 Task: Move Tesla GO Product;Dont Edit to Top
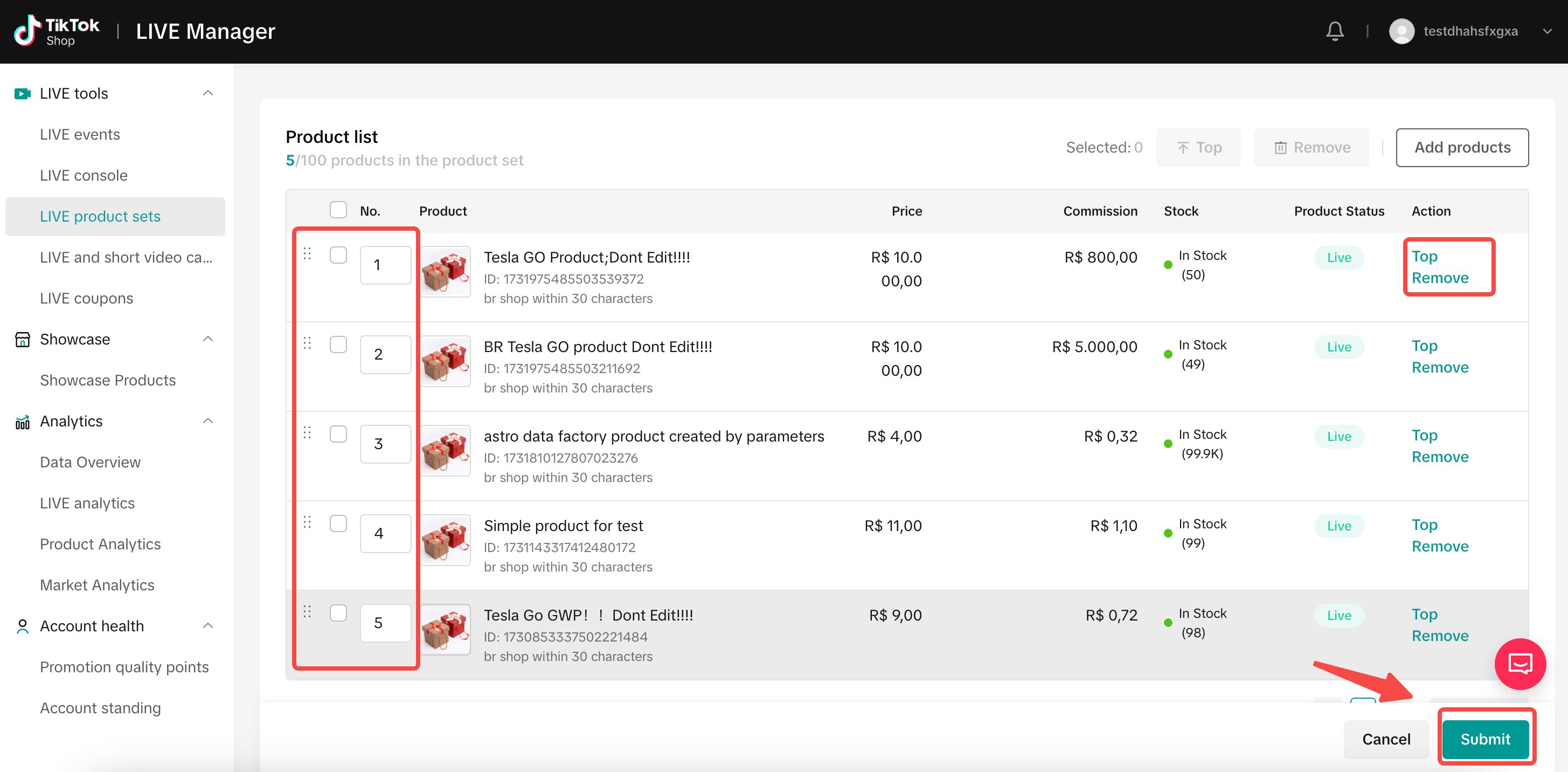(x=1424, y=256)
